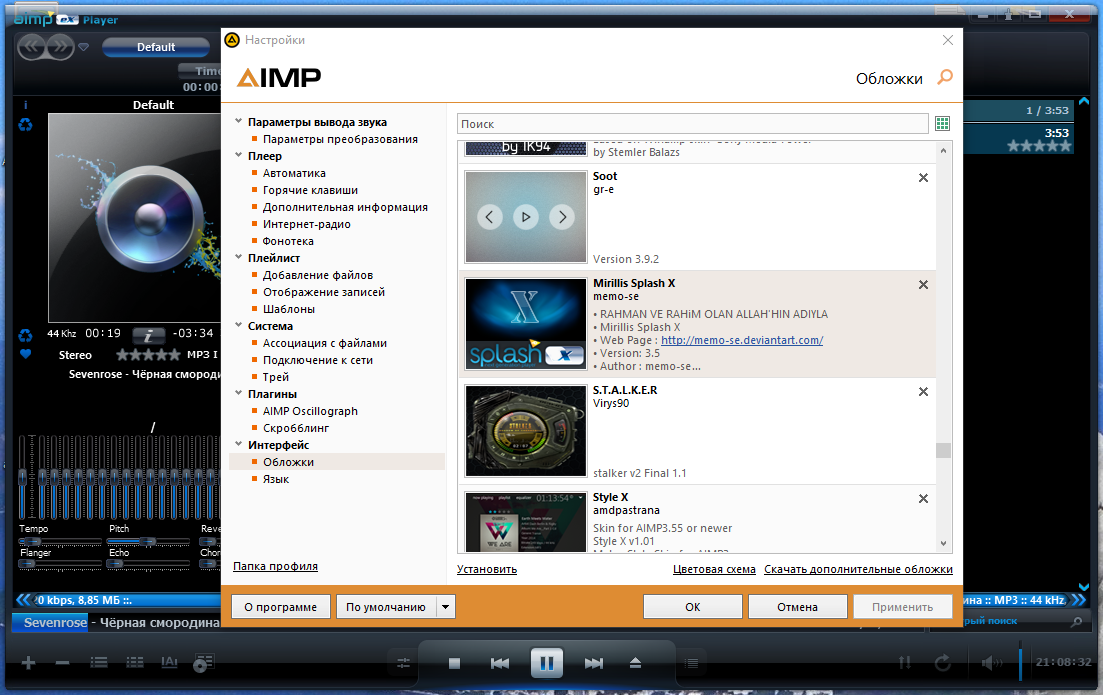The height and width of the screenshot is (695, 1103).
Task: Click the disc playlist icon in bottom toolbar
Action: coord(203,663)
